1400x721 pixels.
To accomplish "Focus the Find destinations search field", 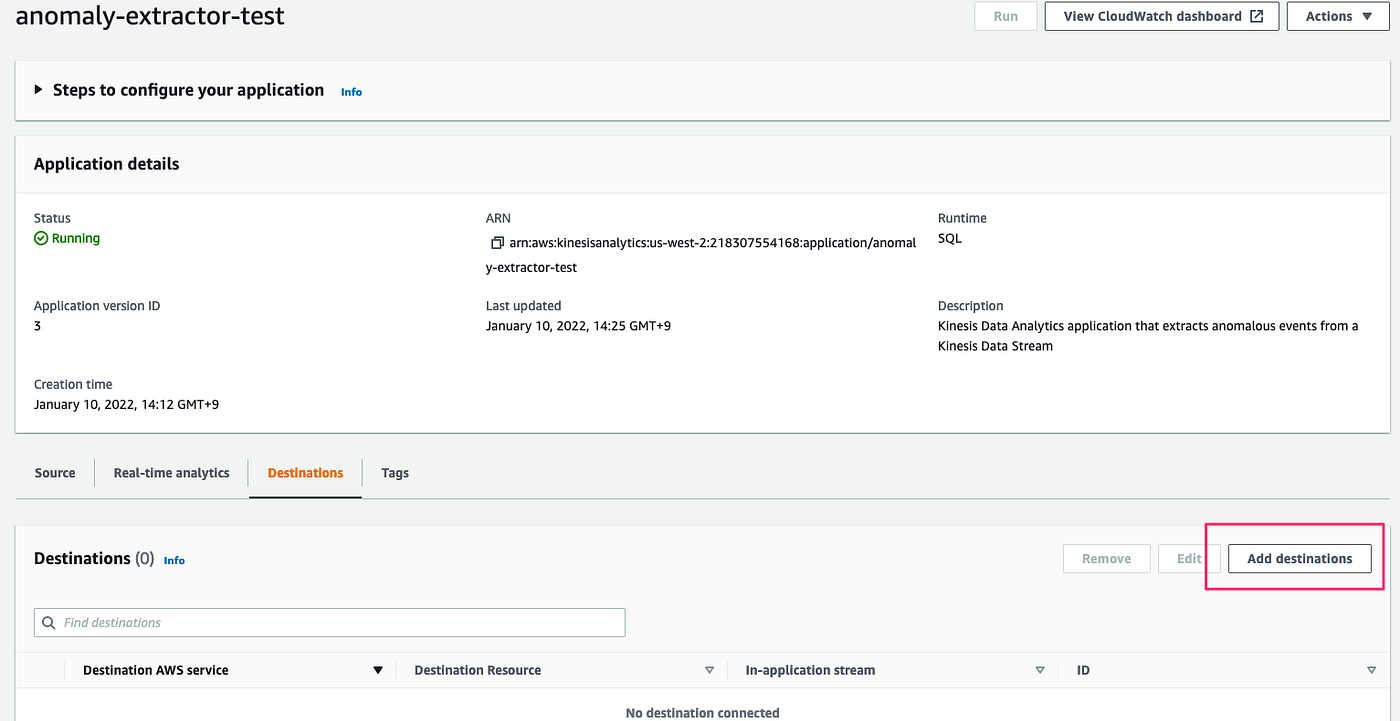I will pyautogui.click(x=330, y=623).
